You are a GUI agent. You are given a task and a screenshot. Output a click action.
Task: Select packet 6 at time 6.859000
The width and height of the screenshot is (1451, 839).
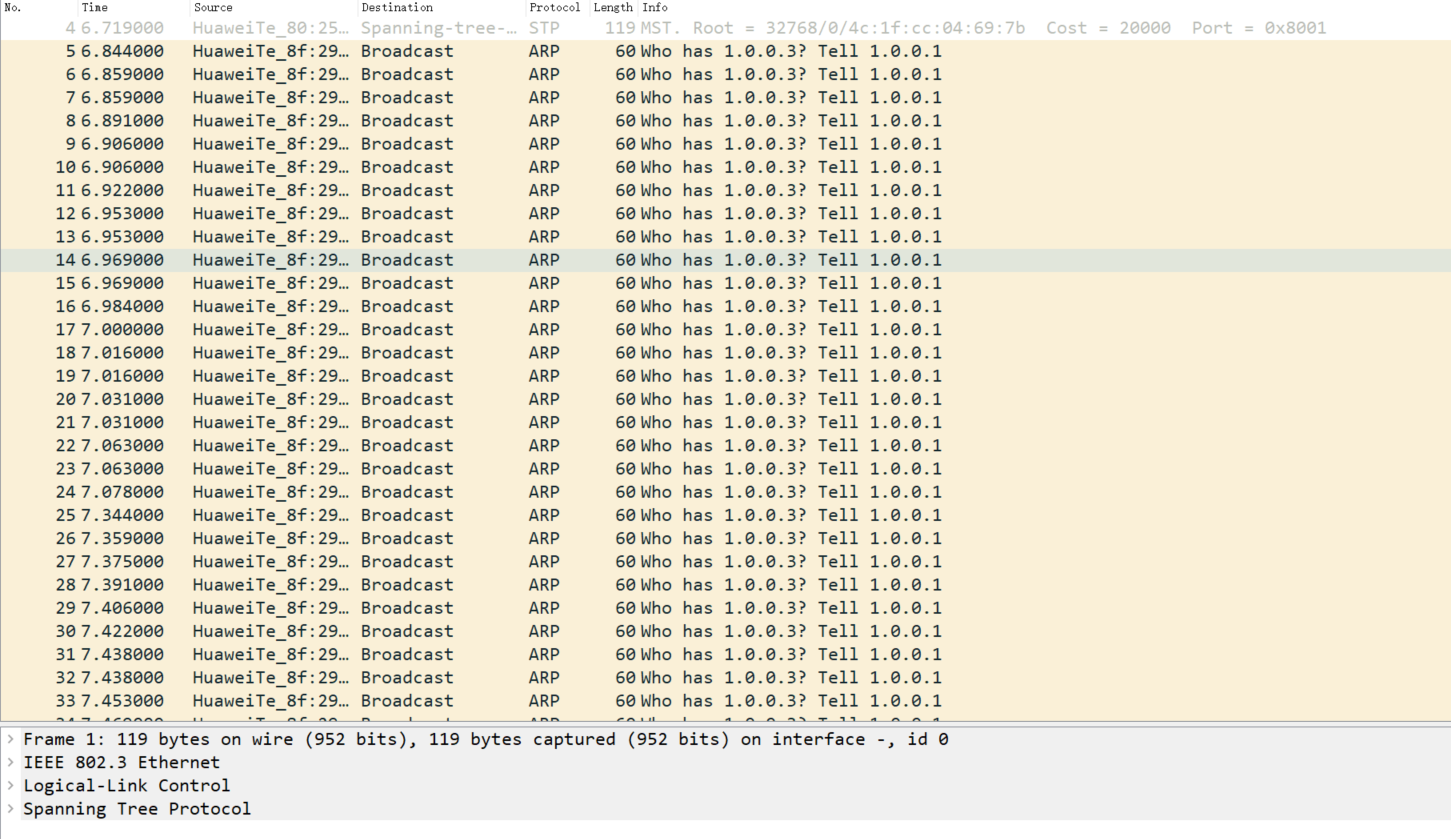point(725,74)
